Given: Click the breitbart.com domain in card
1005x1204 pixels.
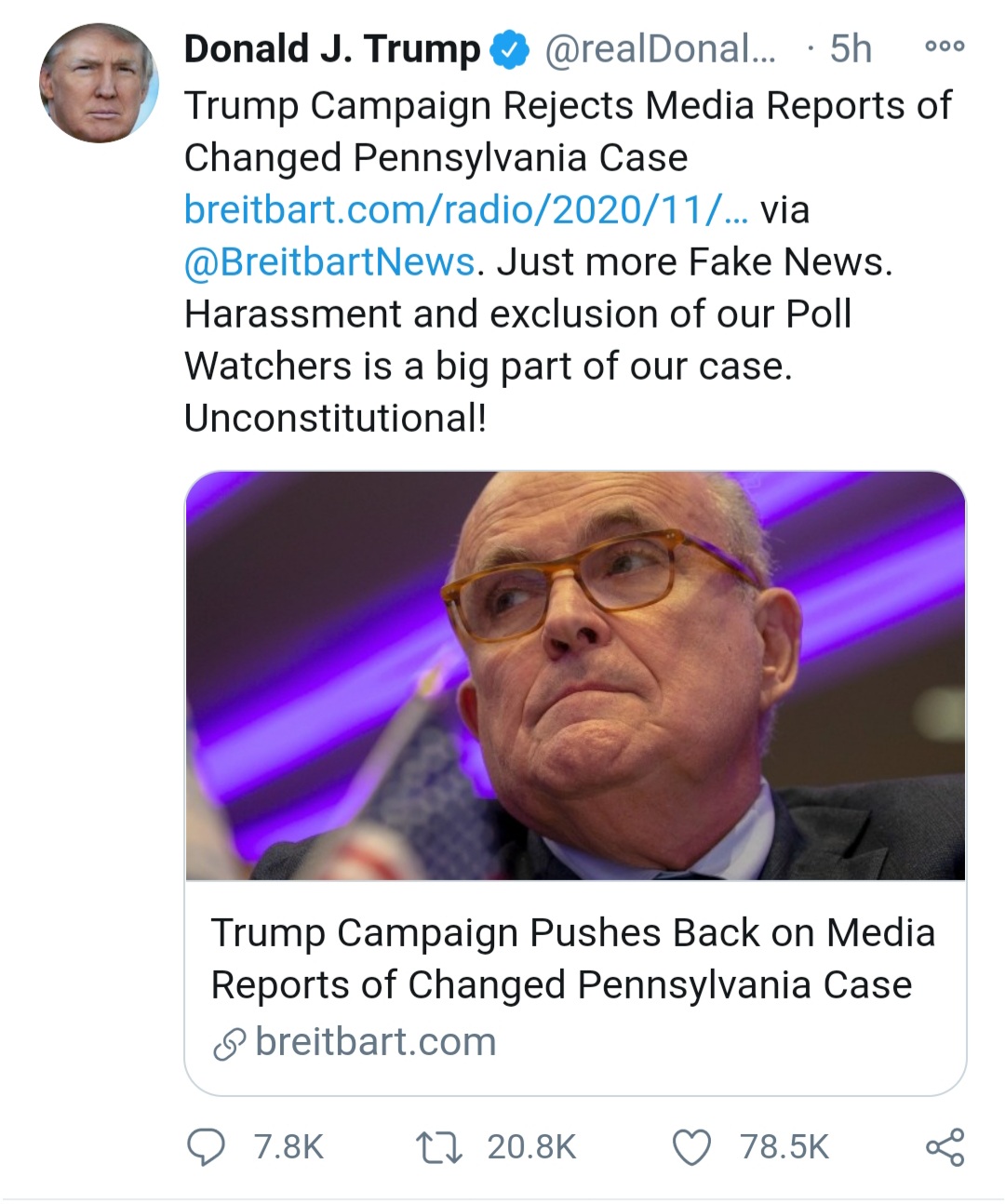Looking at the screenshot, I should (375, 1042).
